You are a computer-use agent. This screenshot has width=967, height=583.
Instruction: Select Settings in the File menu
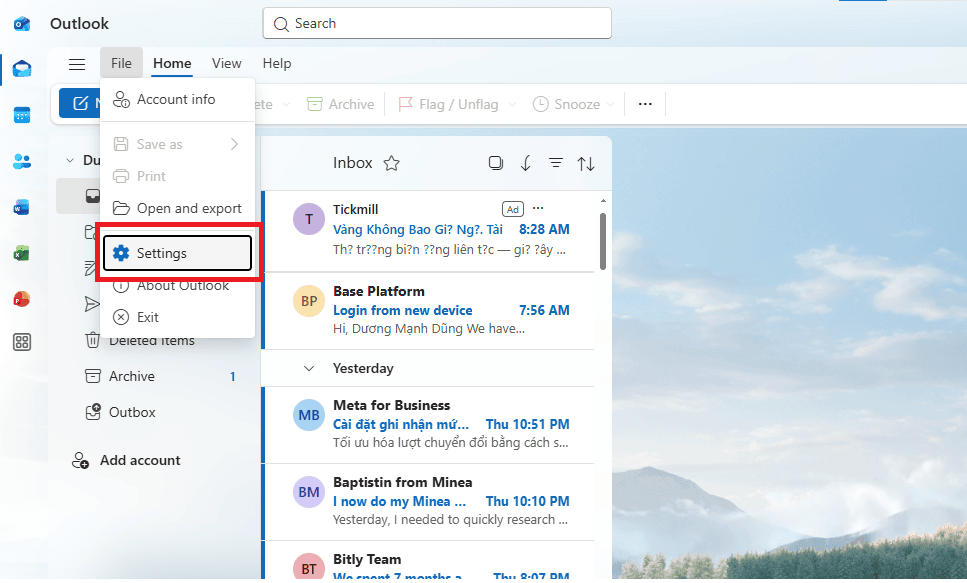click(178, 253)
